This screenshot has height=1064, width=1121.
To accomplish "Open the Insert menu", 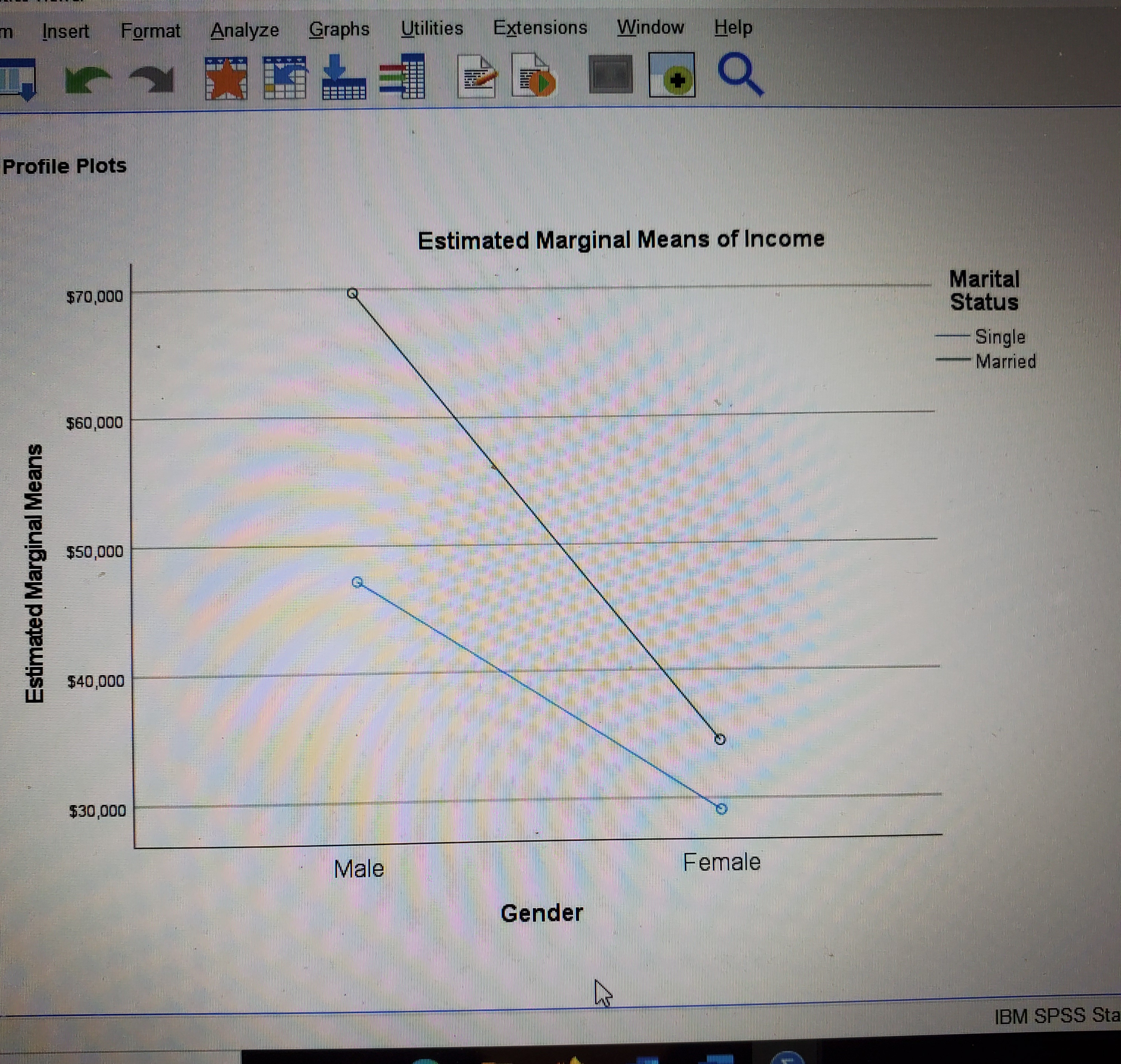I will coord(66,31).
